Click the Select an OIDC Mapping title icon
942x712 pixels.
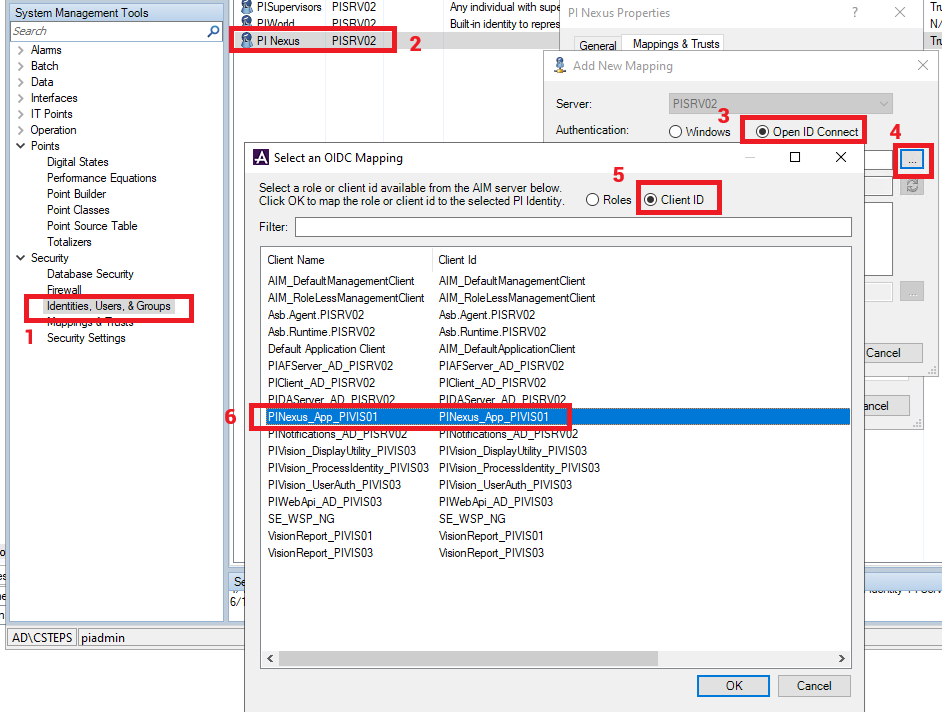point(261,157)
